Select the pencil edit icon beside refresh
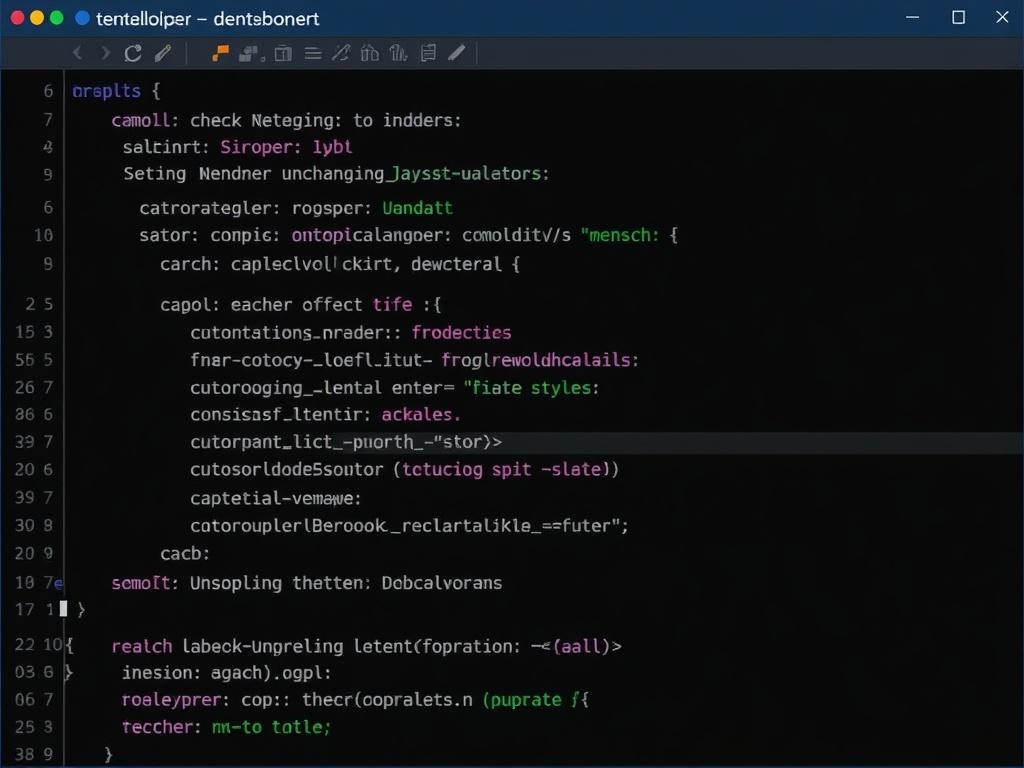The width and height of the screenshot is (1024, 768). [x=163, y=53]
